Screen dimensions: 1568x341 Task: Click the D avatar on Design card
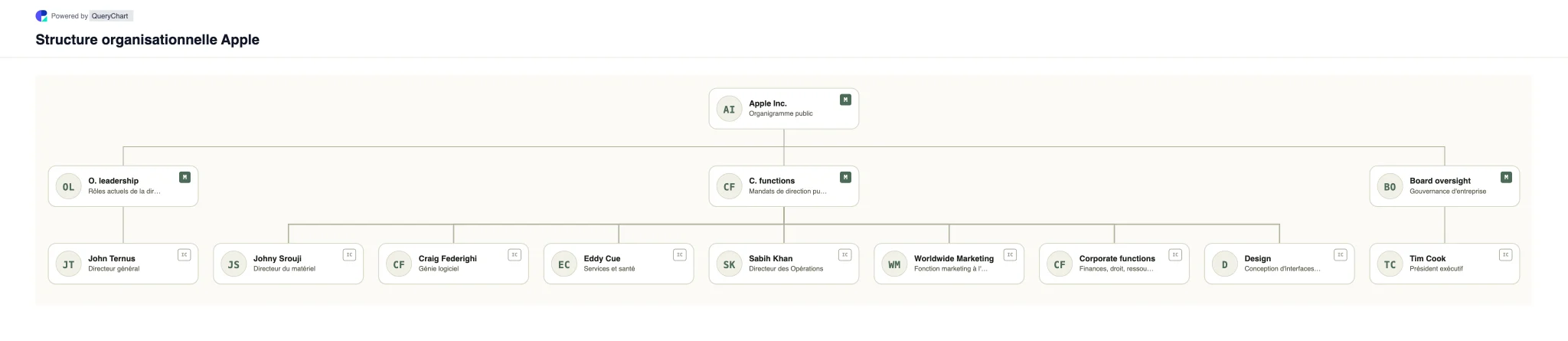pyautogui.click(x=1225, y=264)
